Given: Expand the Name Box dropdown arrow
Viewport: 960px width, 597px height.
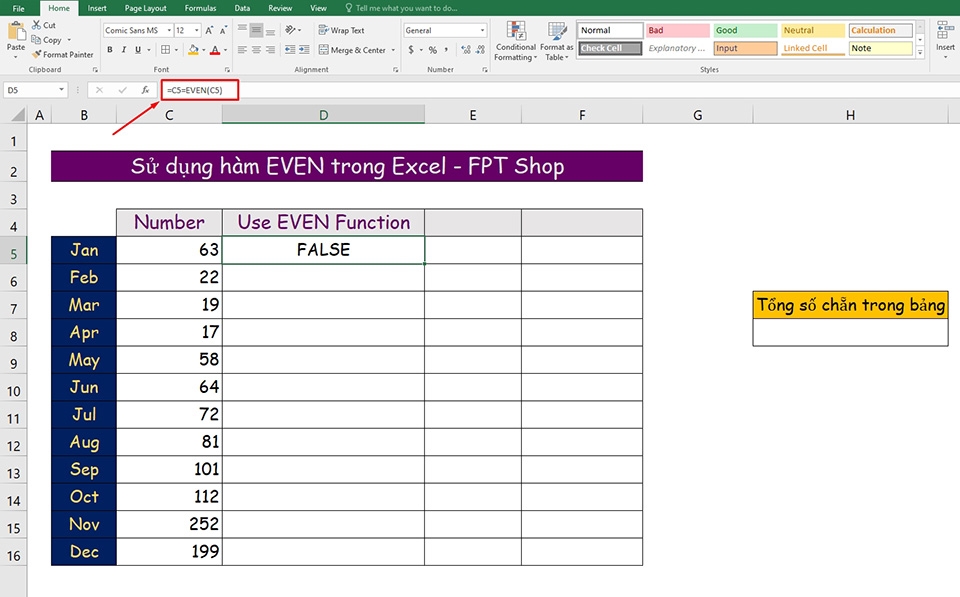Looking at the screenshot, I should point(61,90).
